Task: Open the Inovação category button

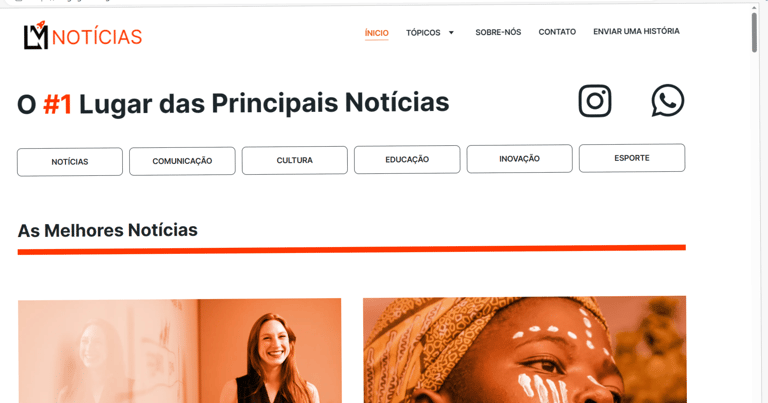Action: tap(519, 159)
